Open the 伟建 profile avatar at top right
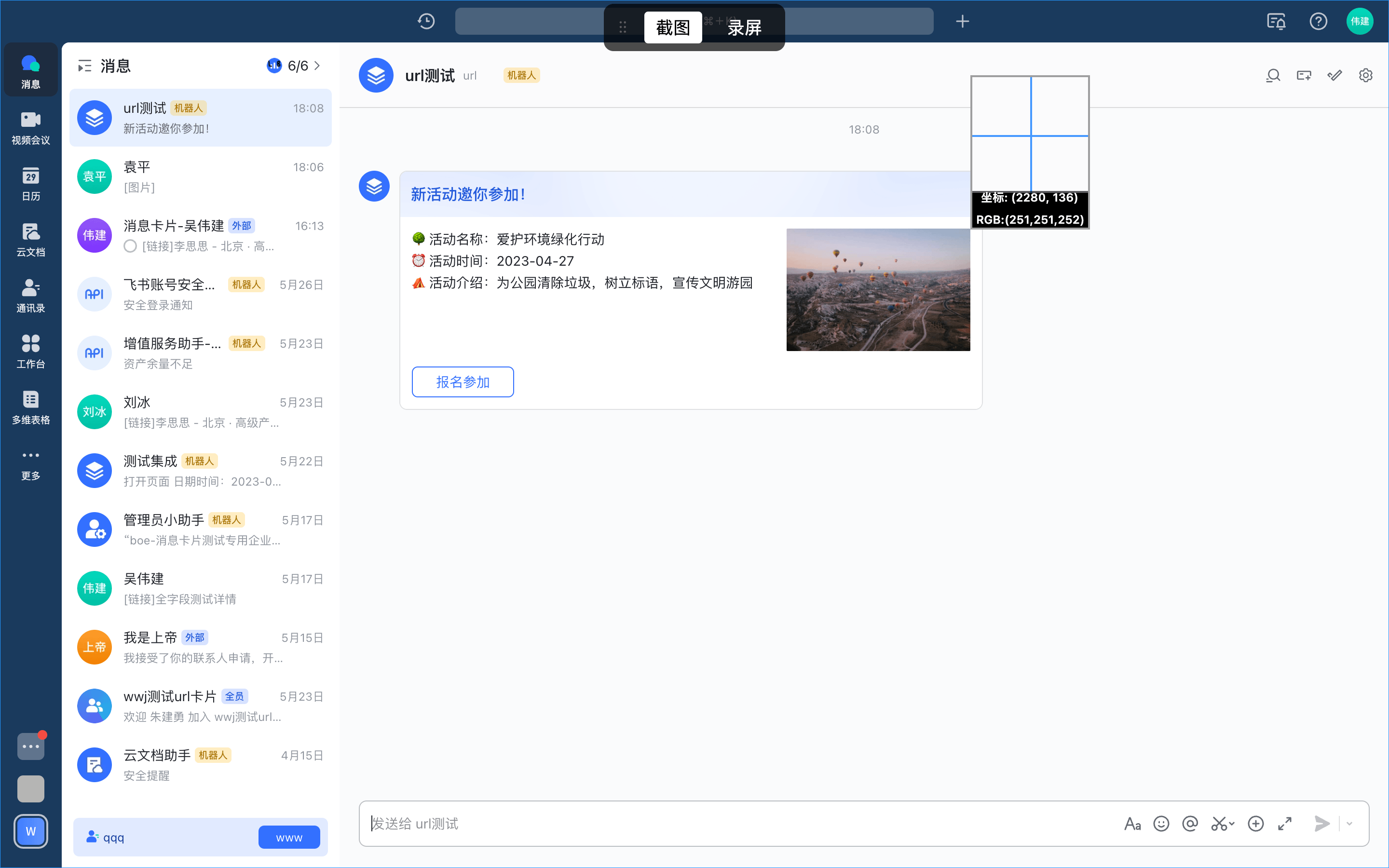 (x=1360, y=21)
